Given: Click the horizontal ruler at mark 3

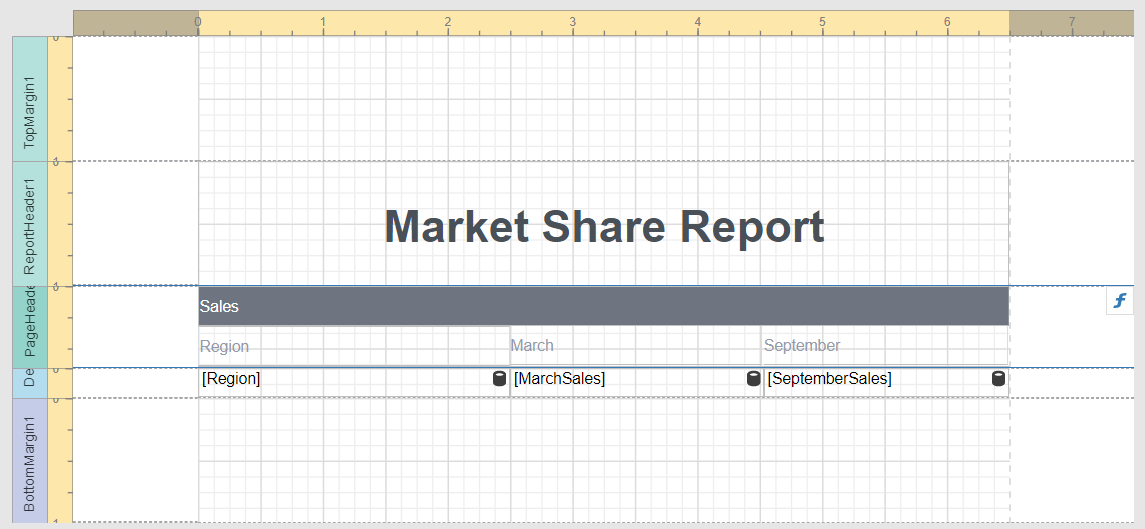Looking at the screenshot, I should pos(572,23).
